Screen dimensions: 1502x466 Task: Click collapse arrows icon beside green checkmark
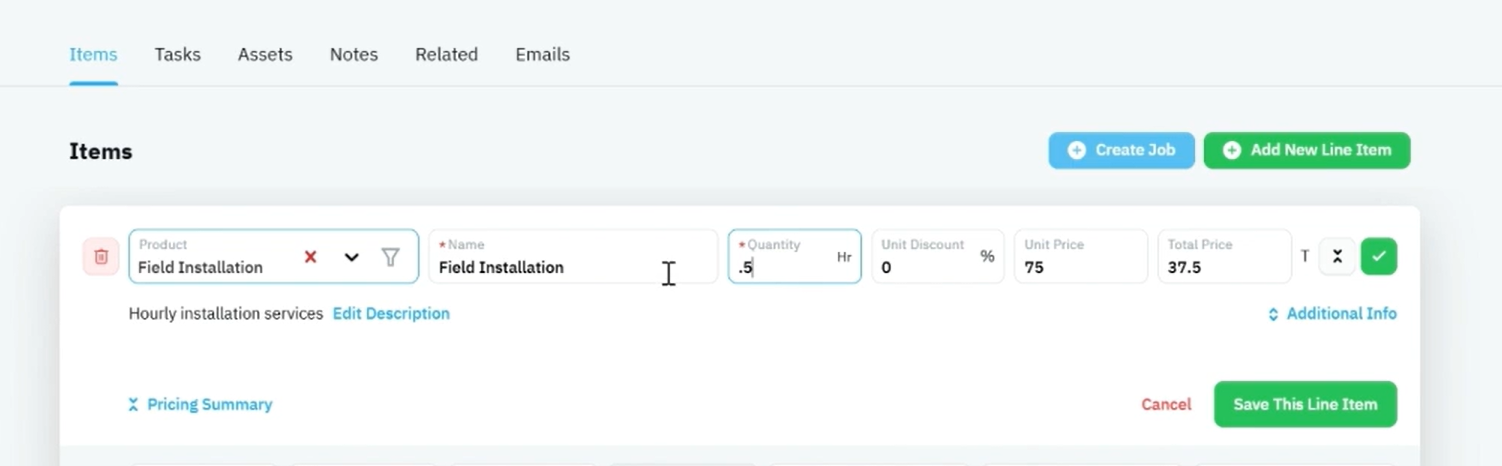[x=1337, y=257]
